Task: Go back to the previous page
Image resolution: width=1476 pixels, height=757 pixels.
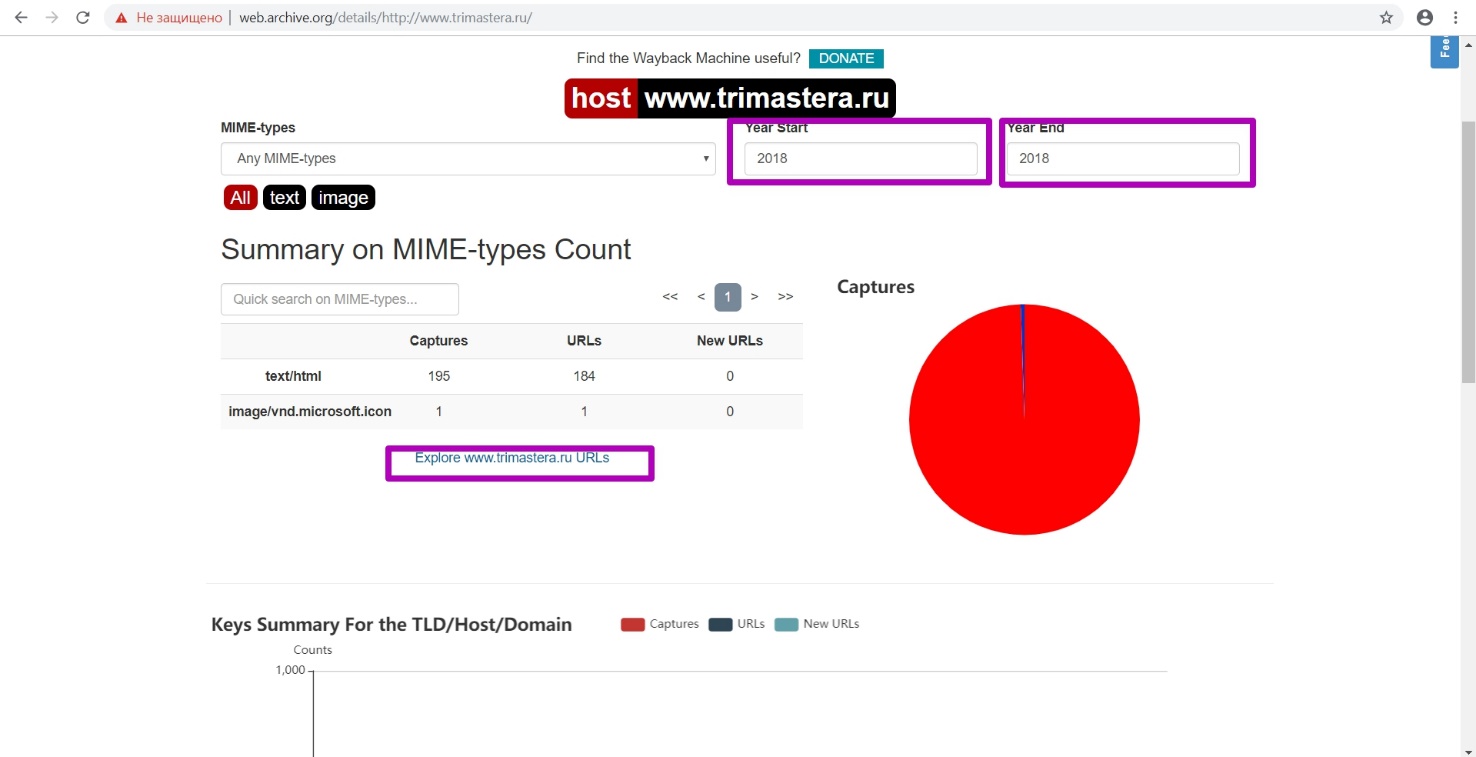Action: click(x=21, y=17)
